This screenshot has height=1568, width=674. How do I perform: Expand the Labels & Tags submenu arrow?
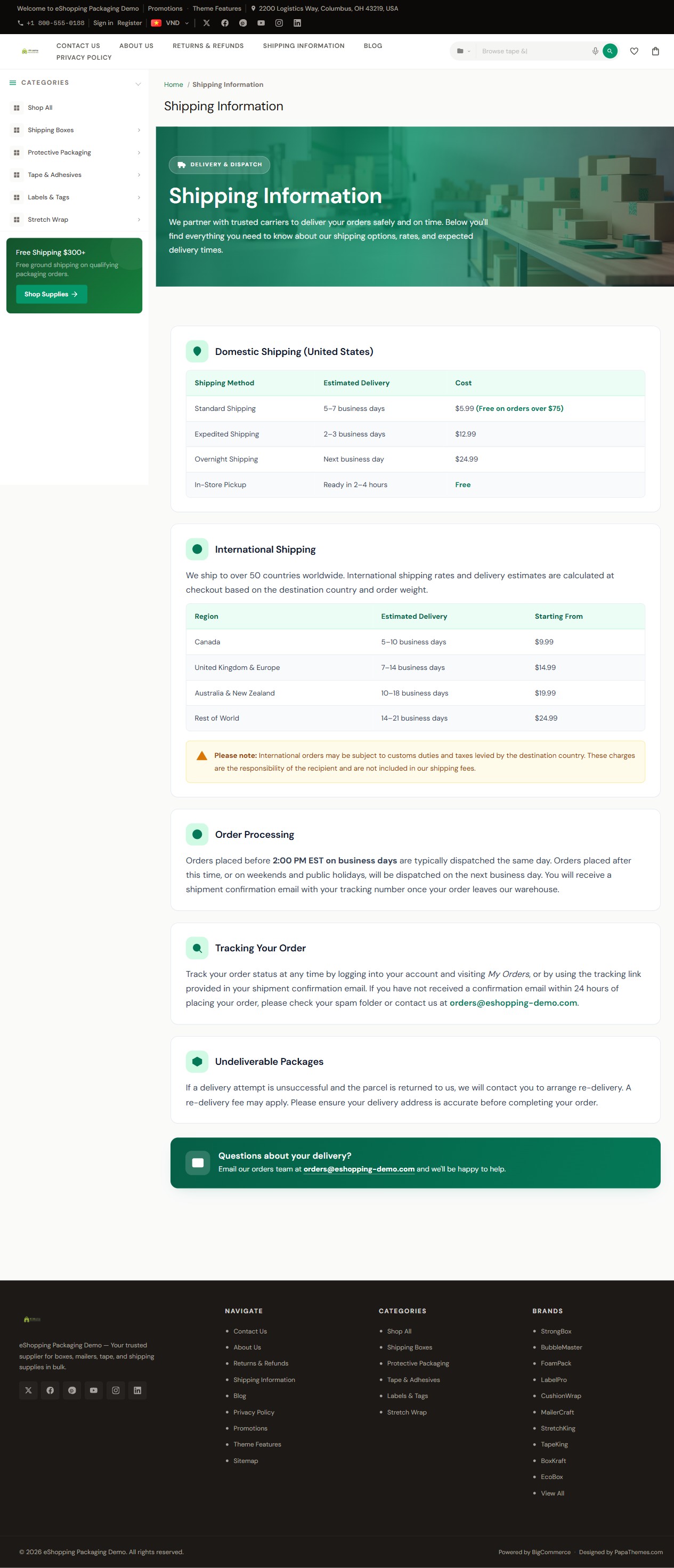tap(139, 197)
